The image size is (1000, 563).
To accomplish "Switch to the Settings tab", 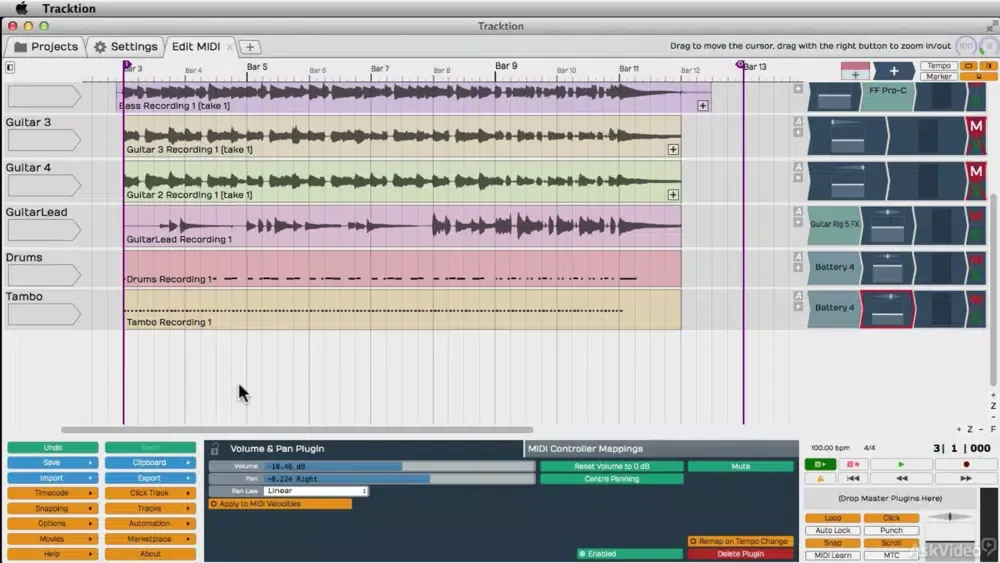I will [x=126, y=47].
